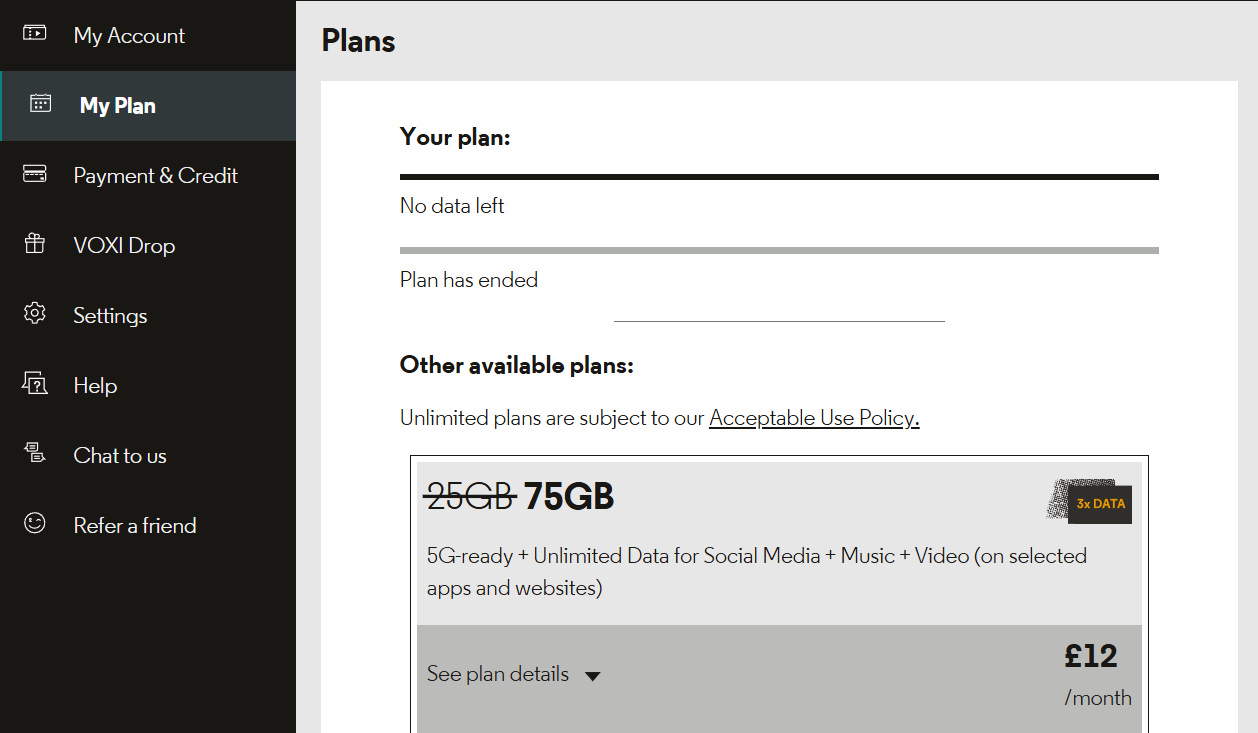Open the Acceptable Use Policy link
This screenshot has height=733, width=1258.
pos(813,418)
